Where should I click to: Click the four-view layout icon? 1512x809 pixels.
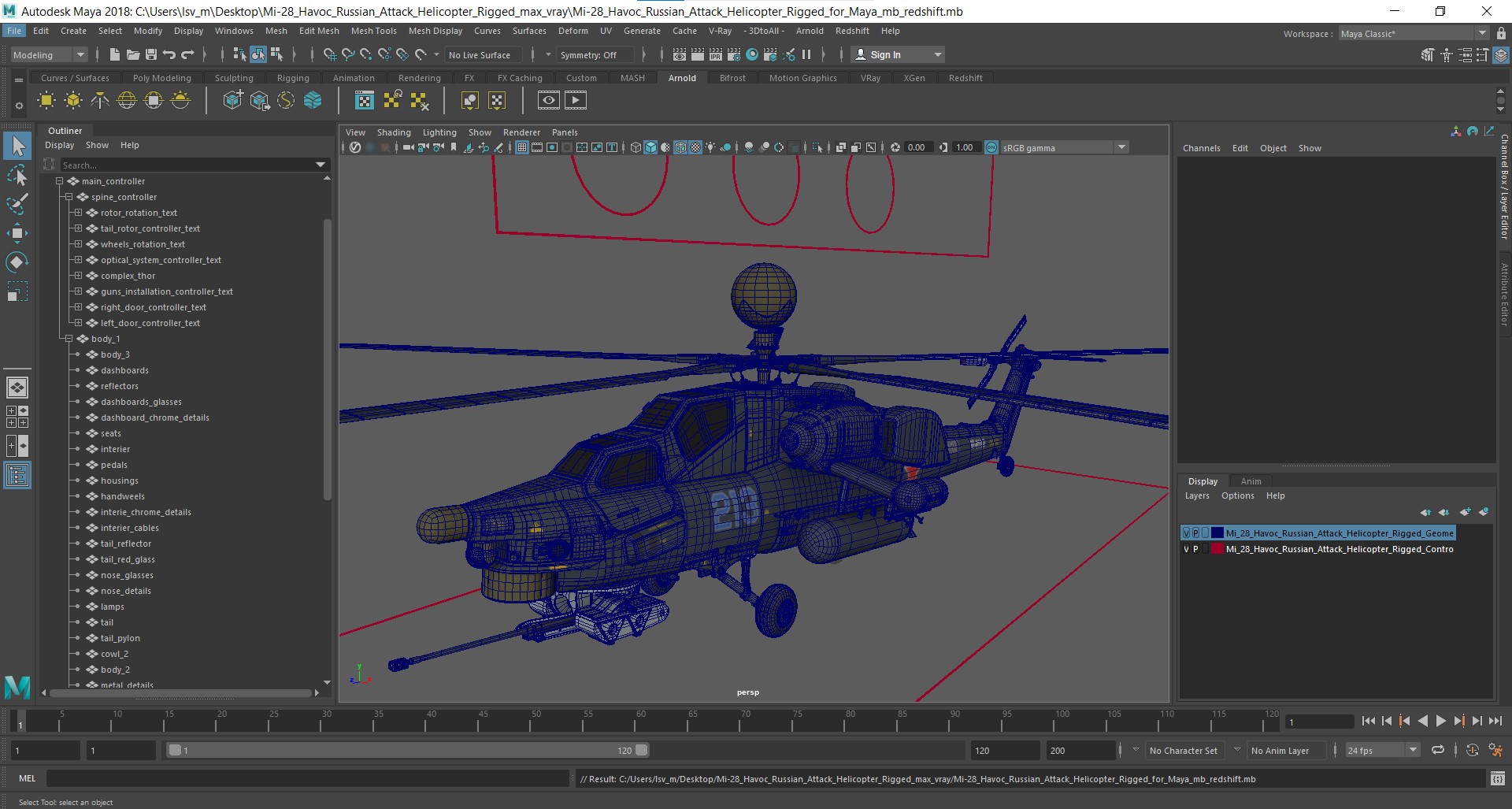click(x=17, y=417)
